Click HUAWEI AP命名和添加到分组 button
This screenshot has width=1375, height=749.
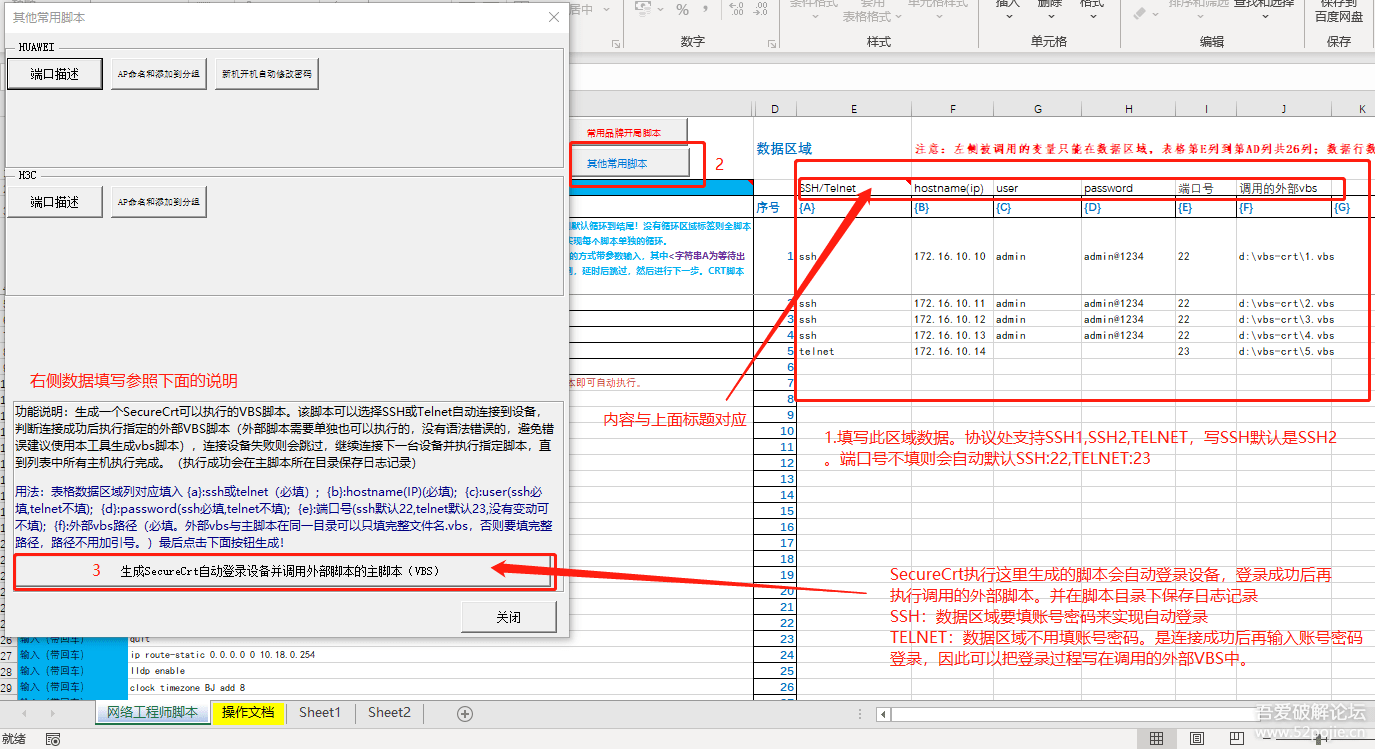[x=158, y=74]
